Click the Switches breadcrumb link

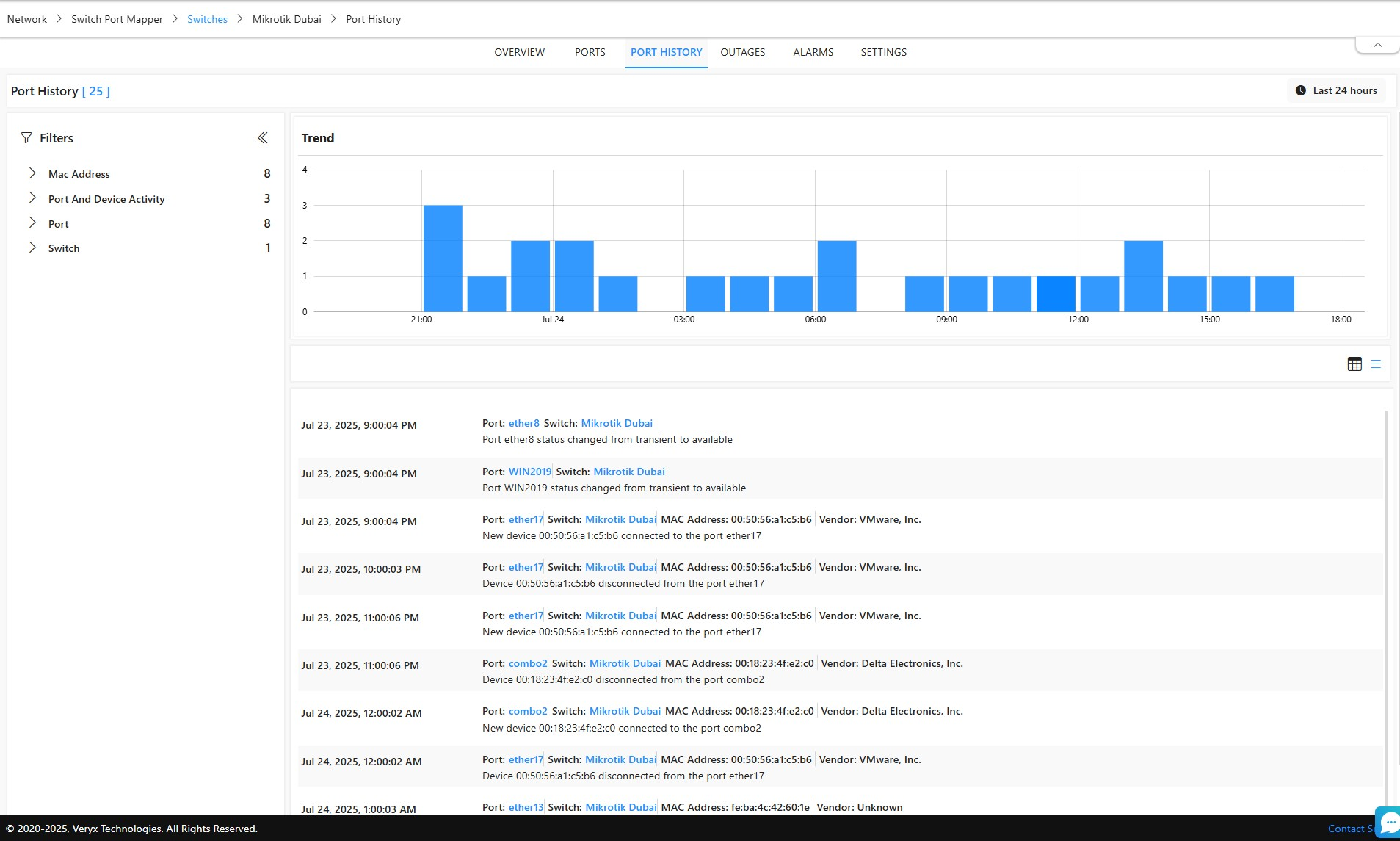pos(207,20)
